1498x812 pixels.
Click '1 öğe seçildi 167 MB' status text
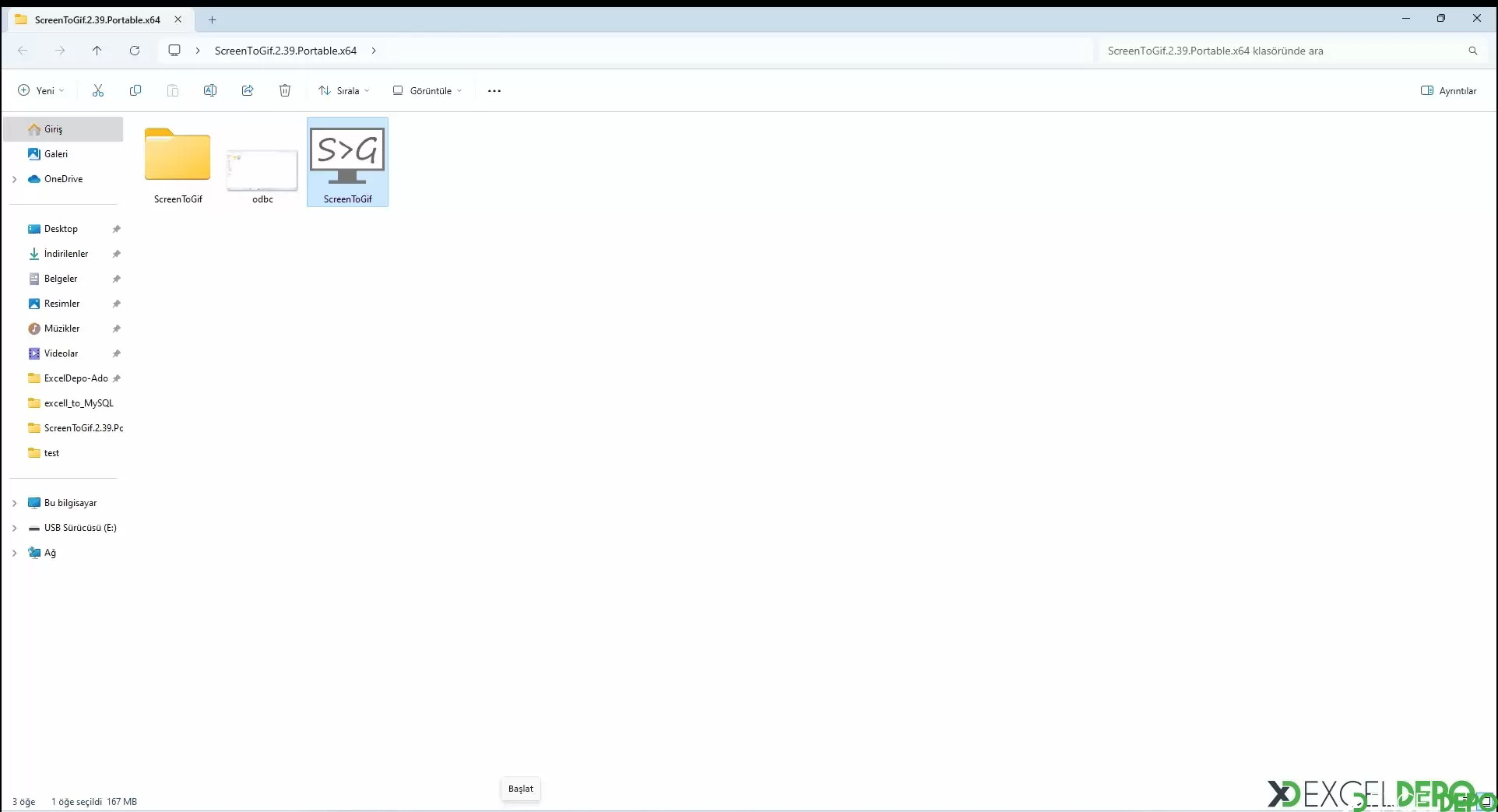[x=94, y=802]
